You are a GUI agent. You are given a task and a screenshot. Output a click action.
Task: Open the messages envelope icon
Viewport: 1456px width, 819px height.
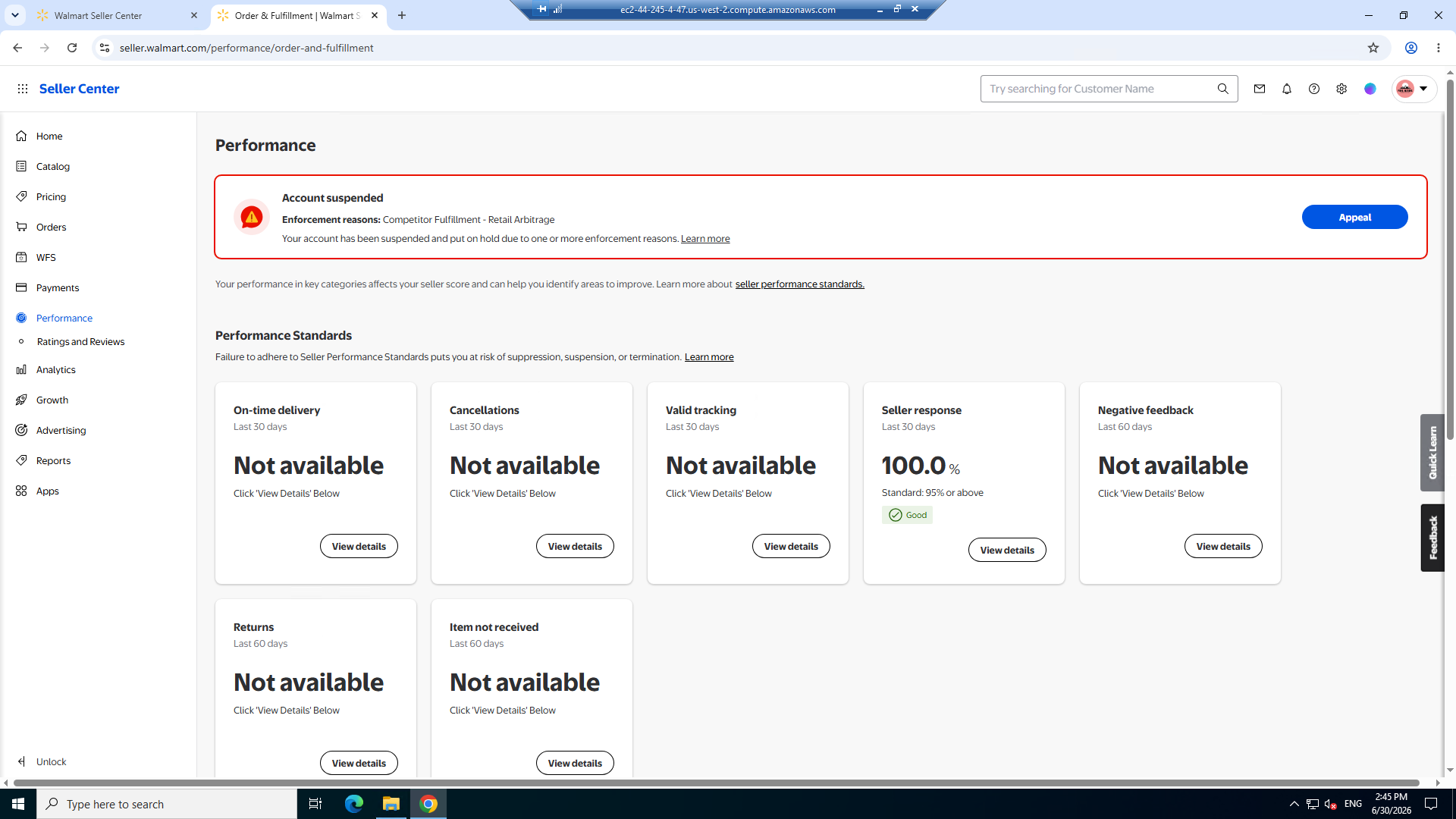[1260, 89]
